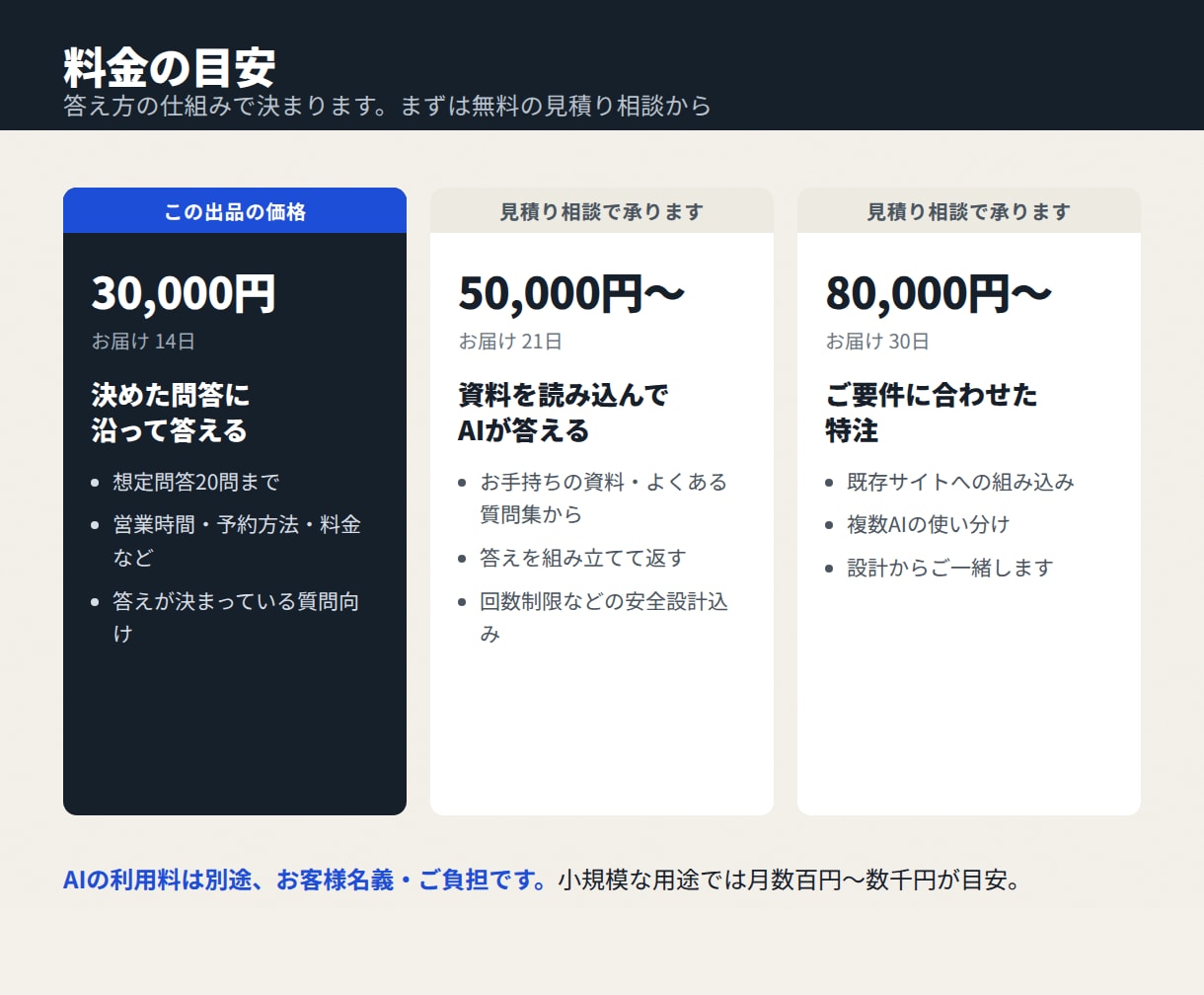Click the 50,000円〜 price
1204x995 pixels.
(571, 293)
